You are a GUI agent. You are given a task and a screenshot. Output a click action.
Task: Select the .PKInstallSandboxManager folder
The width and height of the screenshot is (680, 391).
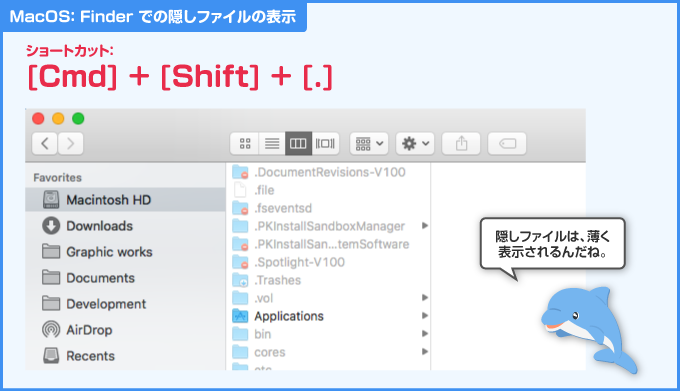click(x=328, y=226)
